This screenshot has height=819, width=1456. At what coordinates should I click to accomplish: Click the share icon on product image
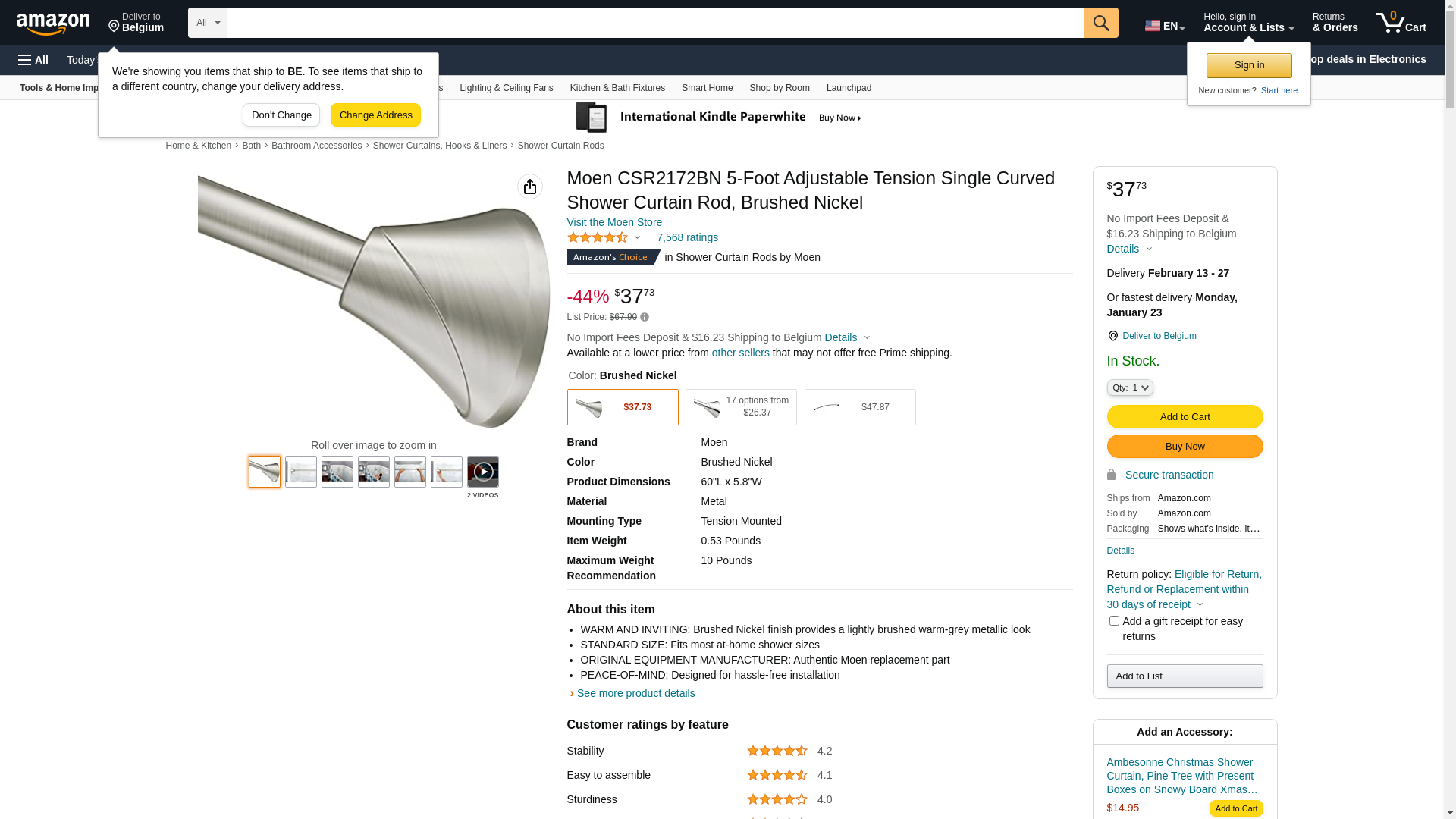coord(530,187)
